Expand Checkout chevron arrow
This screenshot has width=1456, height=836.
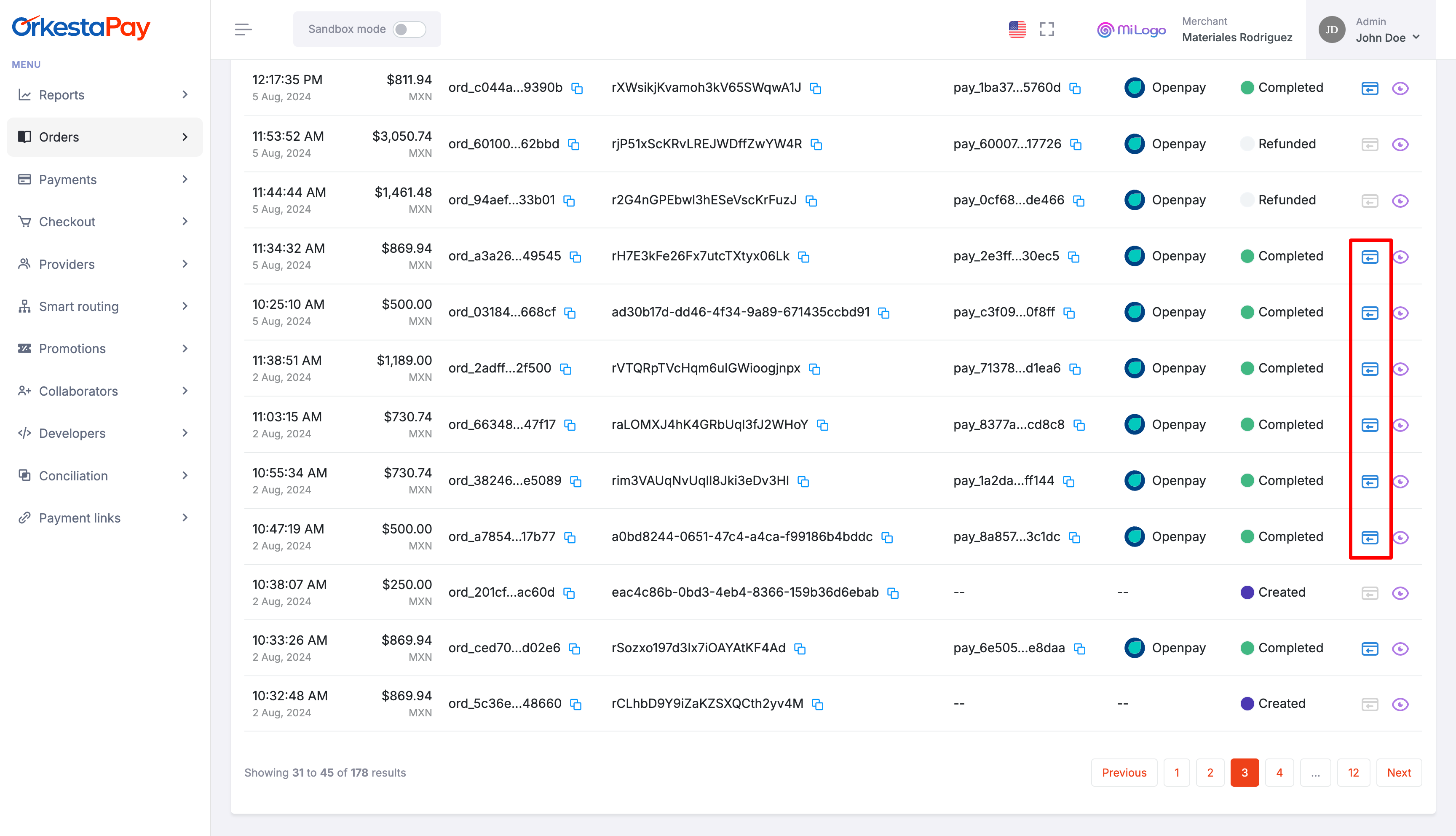[x=185, y=222]
